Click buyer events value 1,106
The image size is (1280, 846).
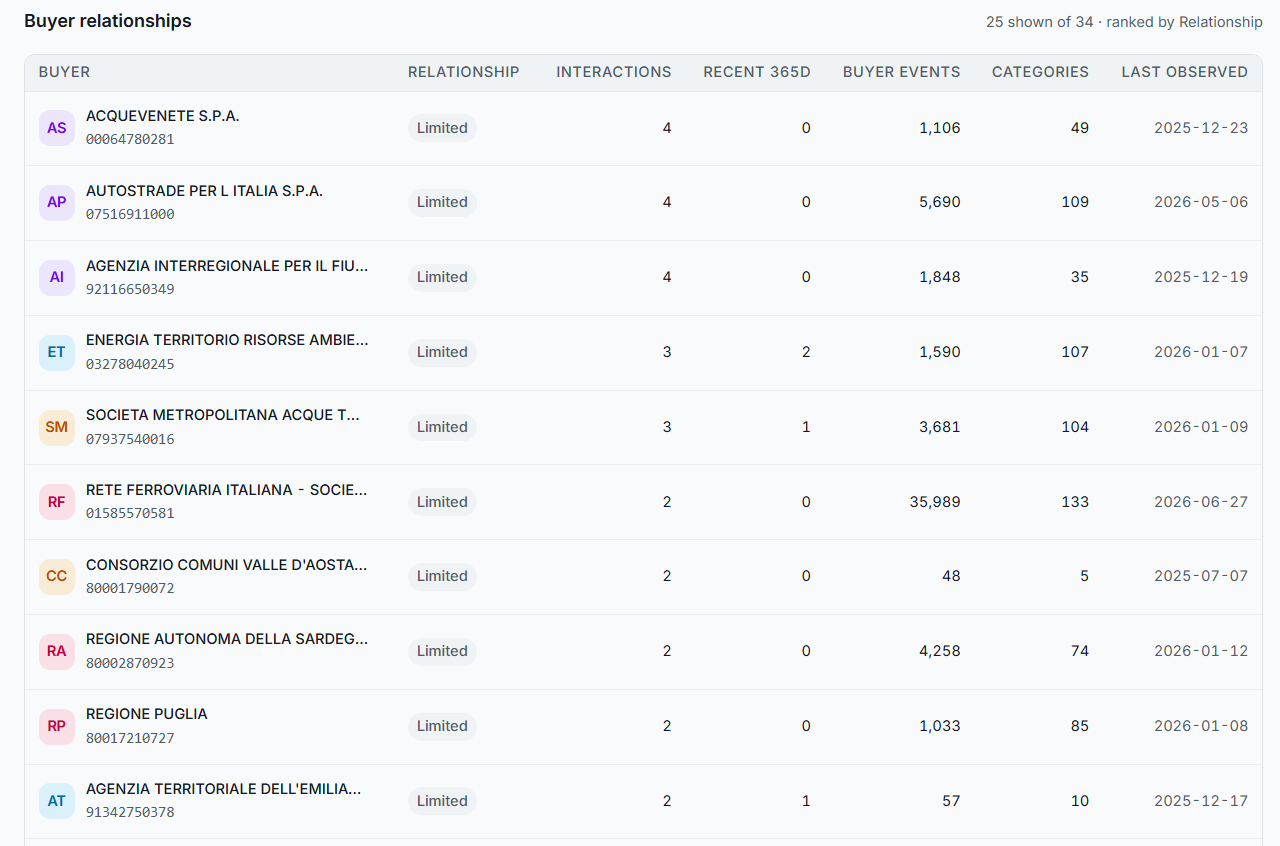(940, 128)
